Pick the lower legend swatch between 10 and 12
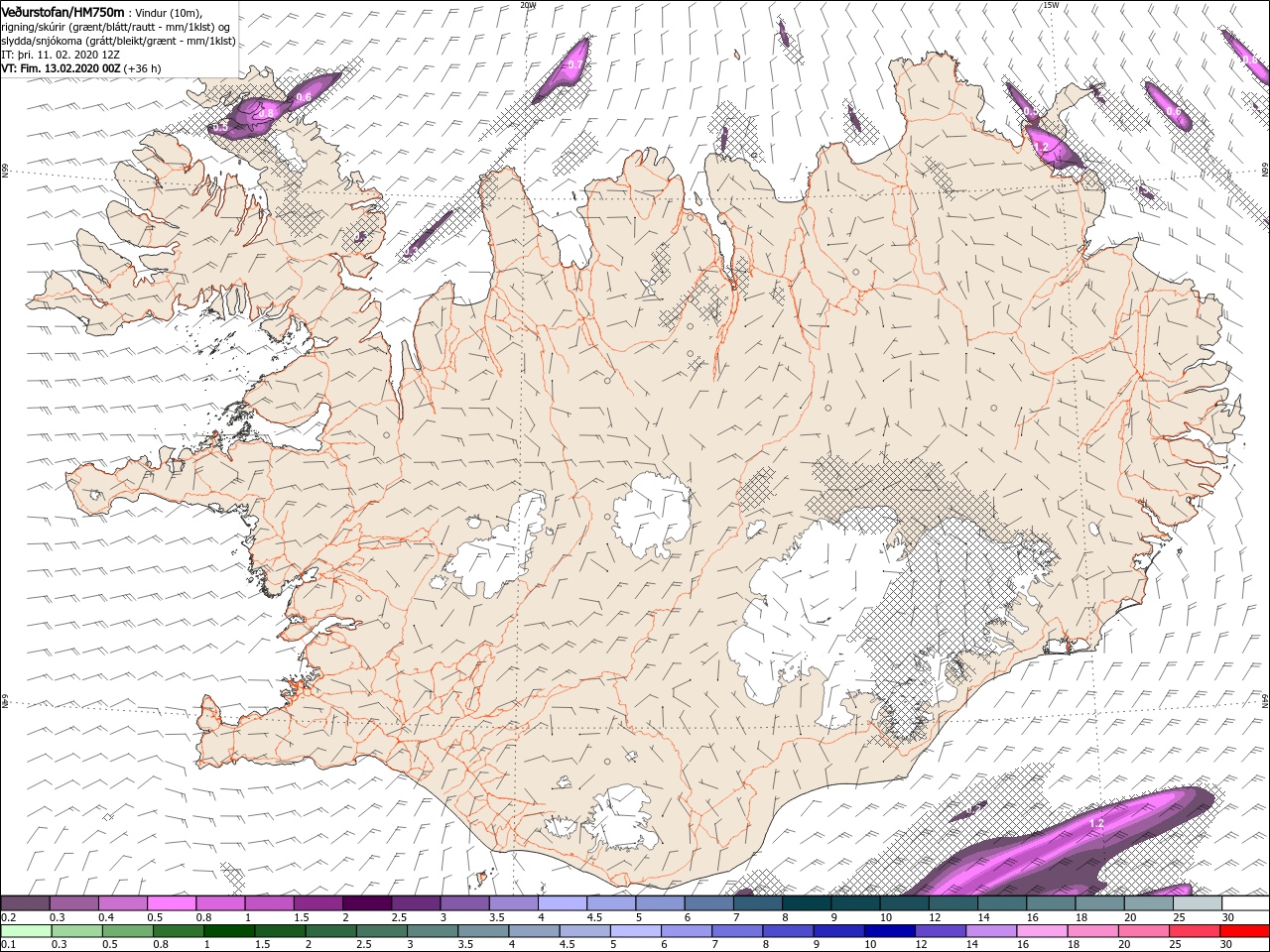 890,931
